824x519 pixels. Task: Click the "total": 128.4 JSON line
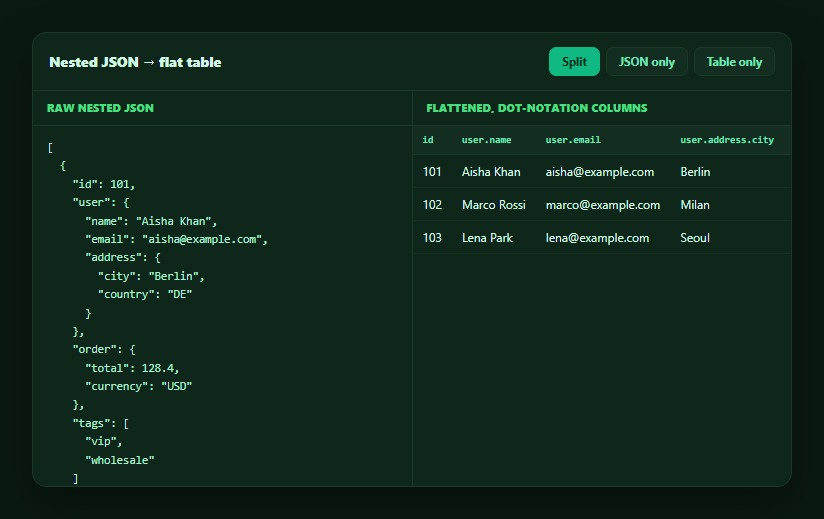tap(132, 368)
